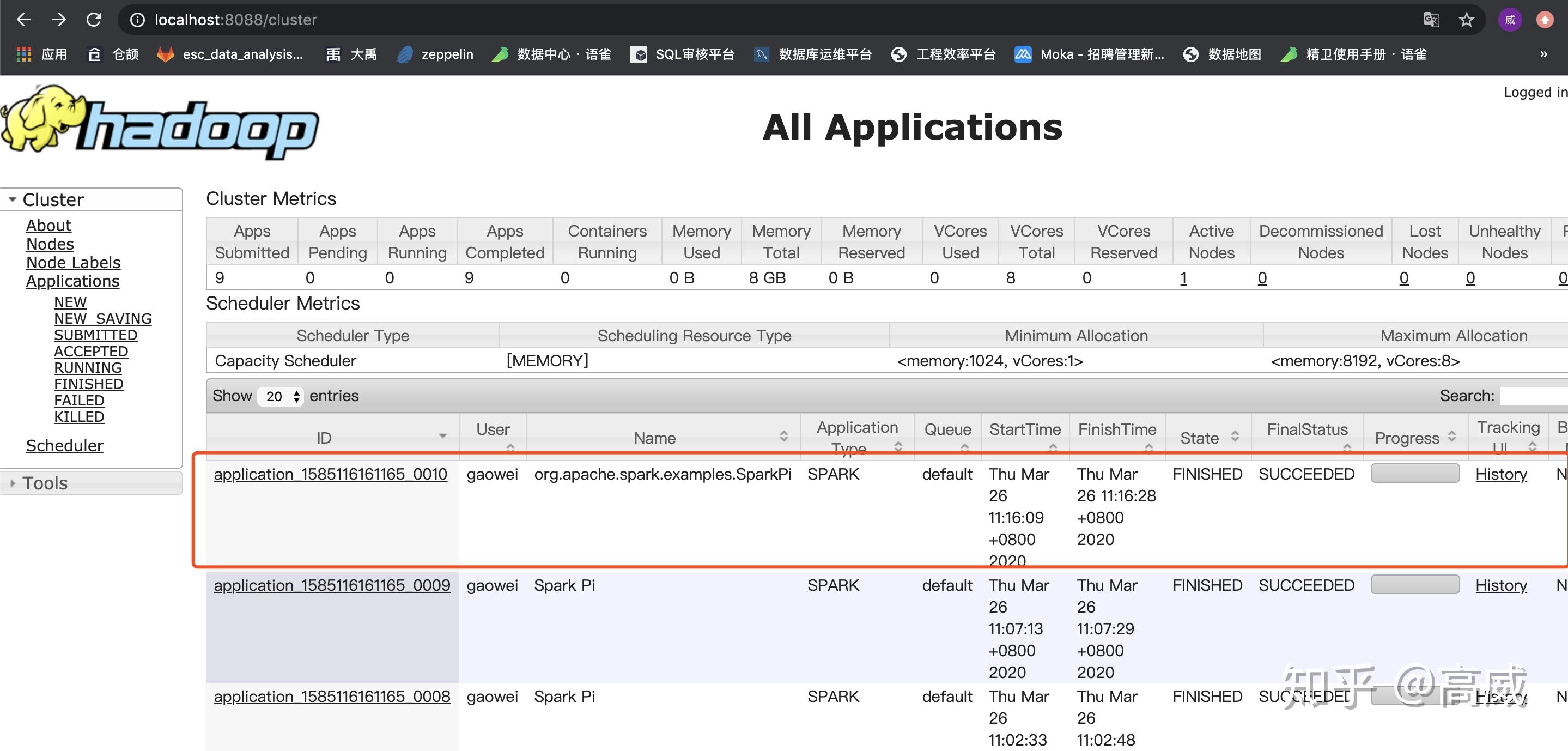Open 工程效率平台 bookmark
Screen dimensions: 1568x751
pyautogui.click(x=944, y=54)
